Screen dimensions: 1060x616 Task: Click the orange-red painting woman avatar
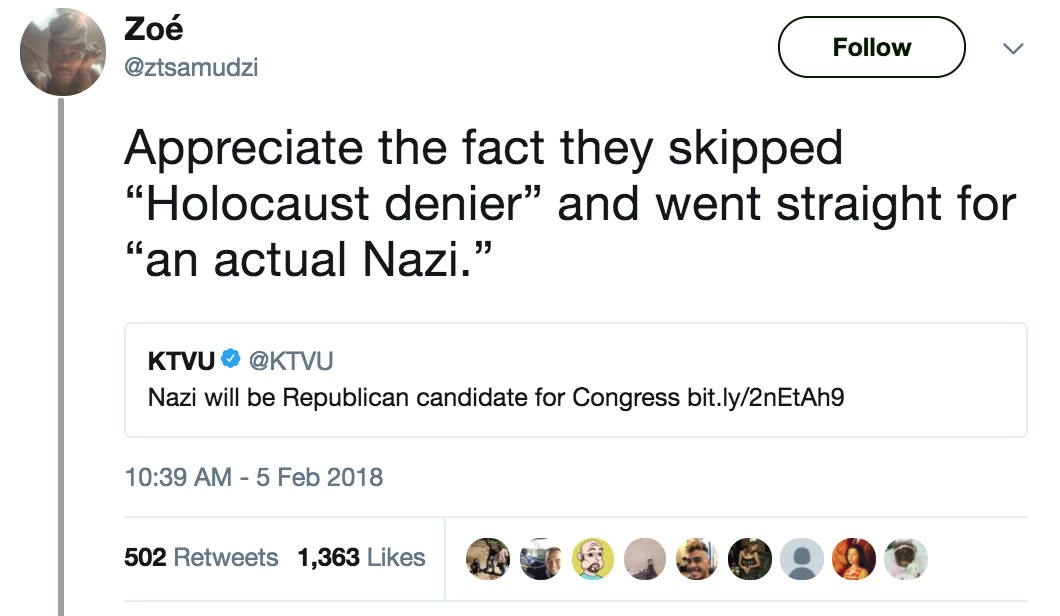tap(854, 558)
